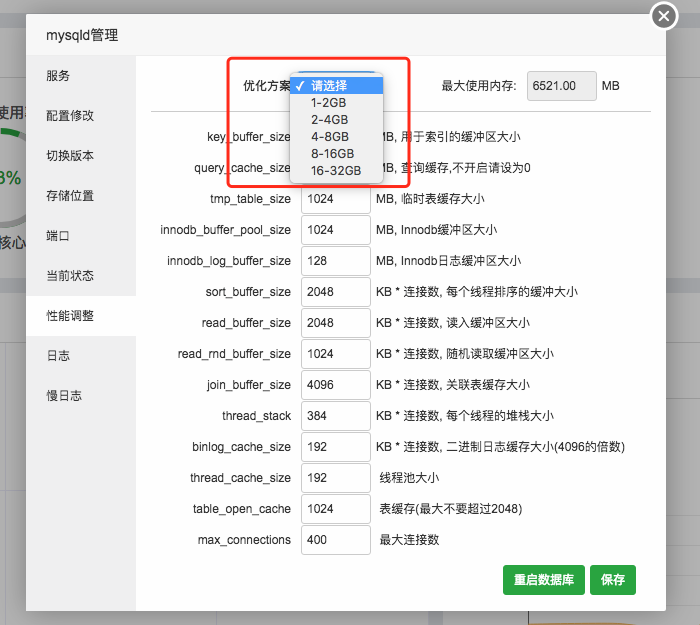700x625 pixels.
Task: Click the 最大连接数 description text
Action: (409, 540)
